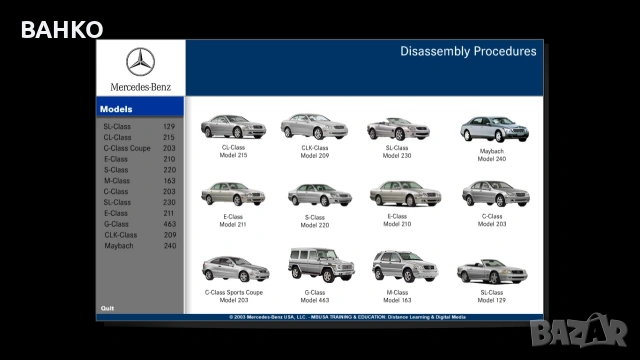Select SL-Class 129 in Models list
The image size is (640, 360).
[139, 127]
